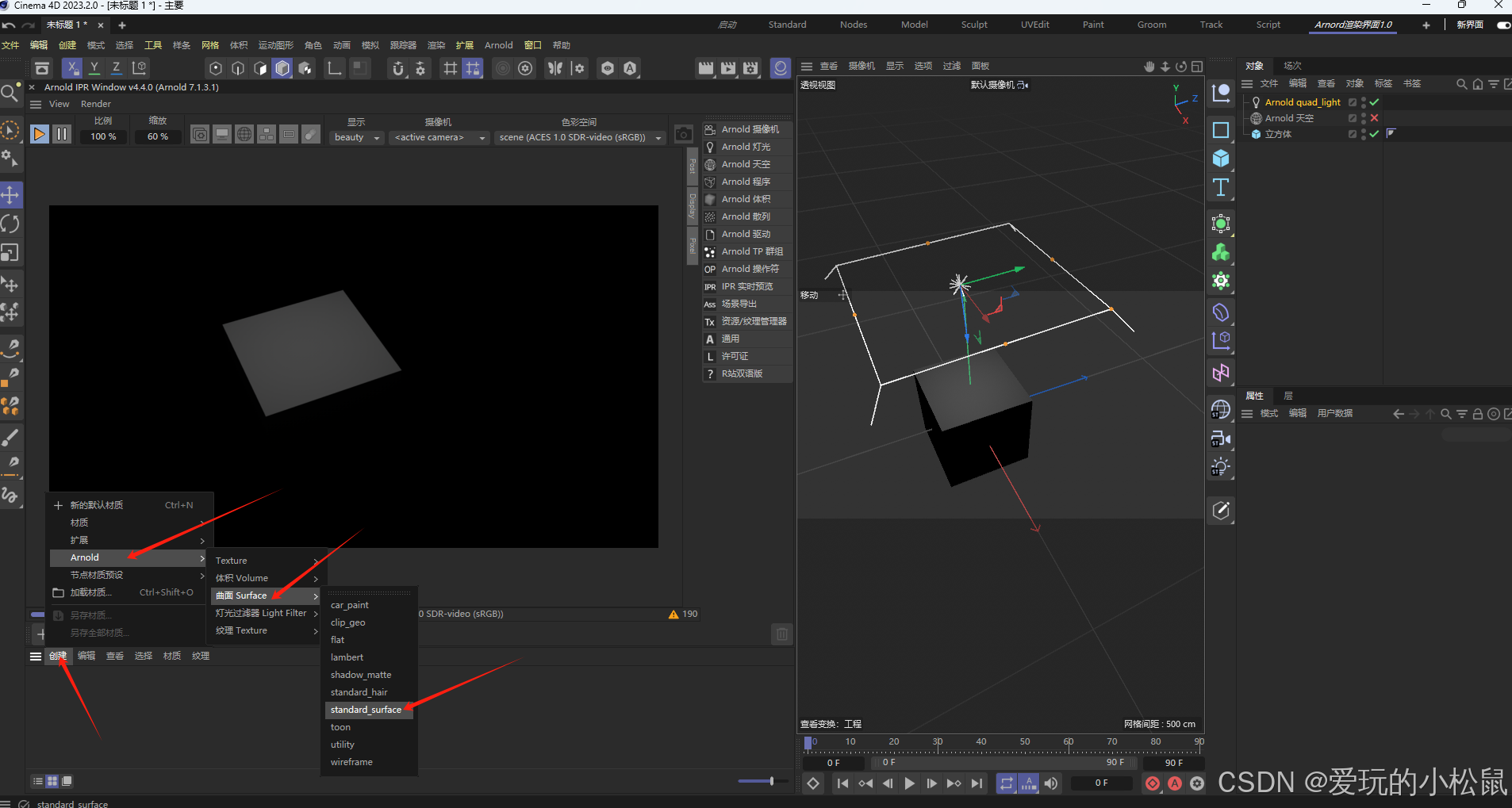Open render settings clapperboard gear icon
The width and height of the screenshot is (1512, 808).
click(750, 68)
